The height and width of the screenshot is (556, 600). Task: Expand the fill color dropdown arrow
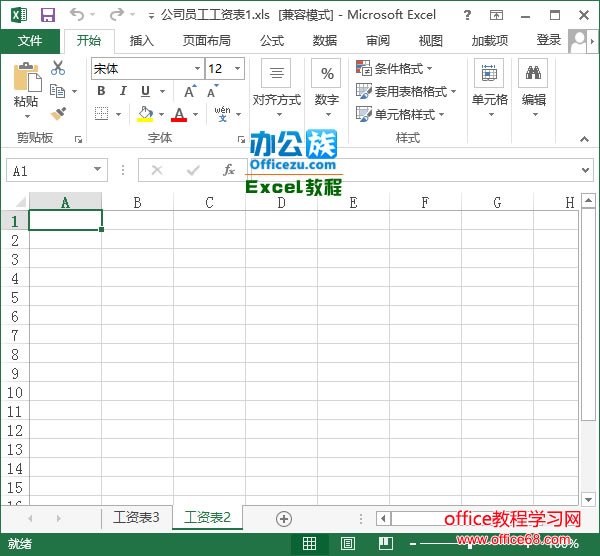tap(161, 114)
